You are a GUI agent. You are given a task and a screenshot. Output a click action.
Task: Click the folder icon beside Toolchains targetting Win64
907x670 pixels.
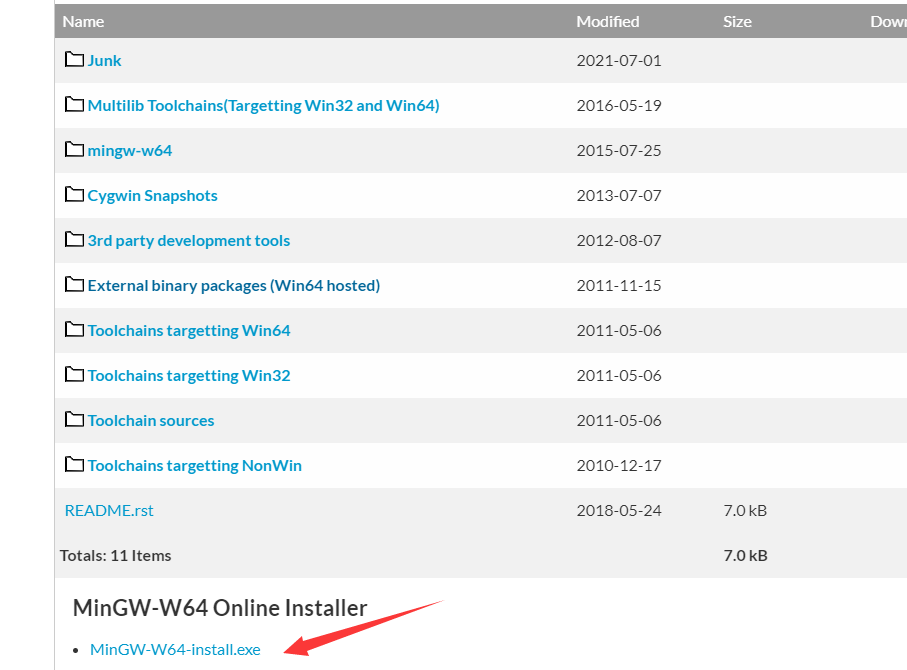point(74,329)
